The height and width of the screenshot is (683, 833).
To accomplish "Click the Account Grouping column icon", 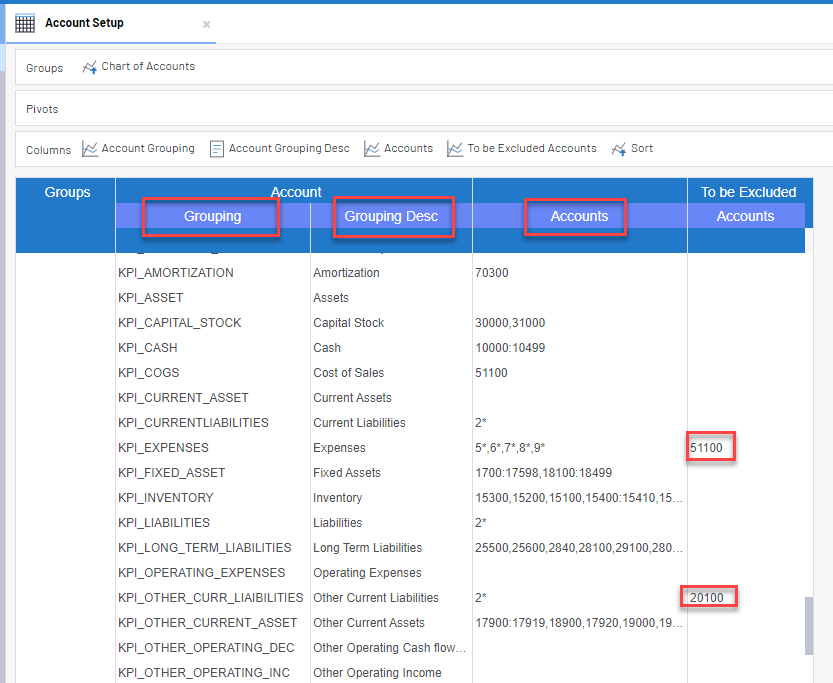I will (x=90, y=149).
